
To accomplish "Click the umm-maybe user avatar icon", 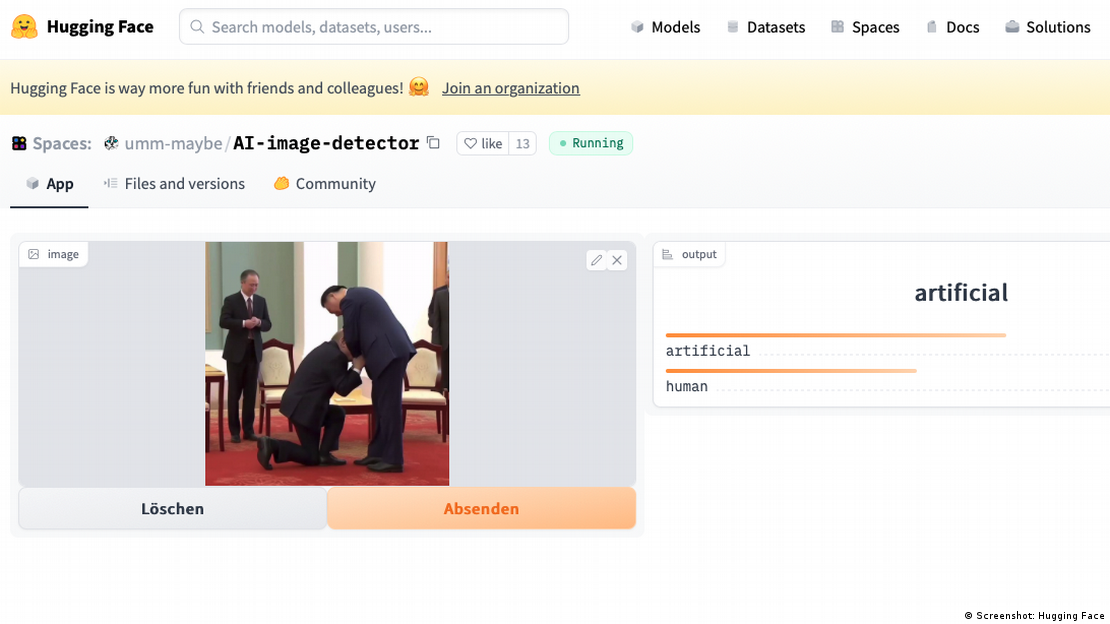I will tap(111, 143).
